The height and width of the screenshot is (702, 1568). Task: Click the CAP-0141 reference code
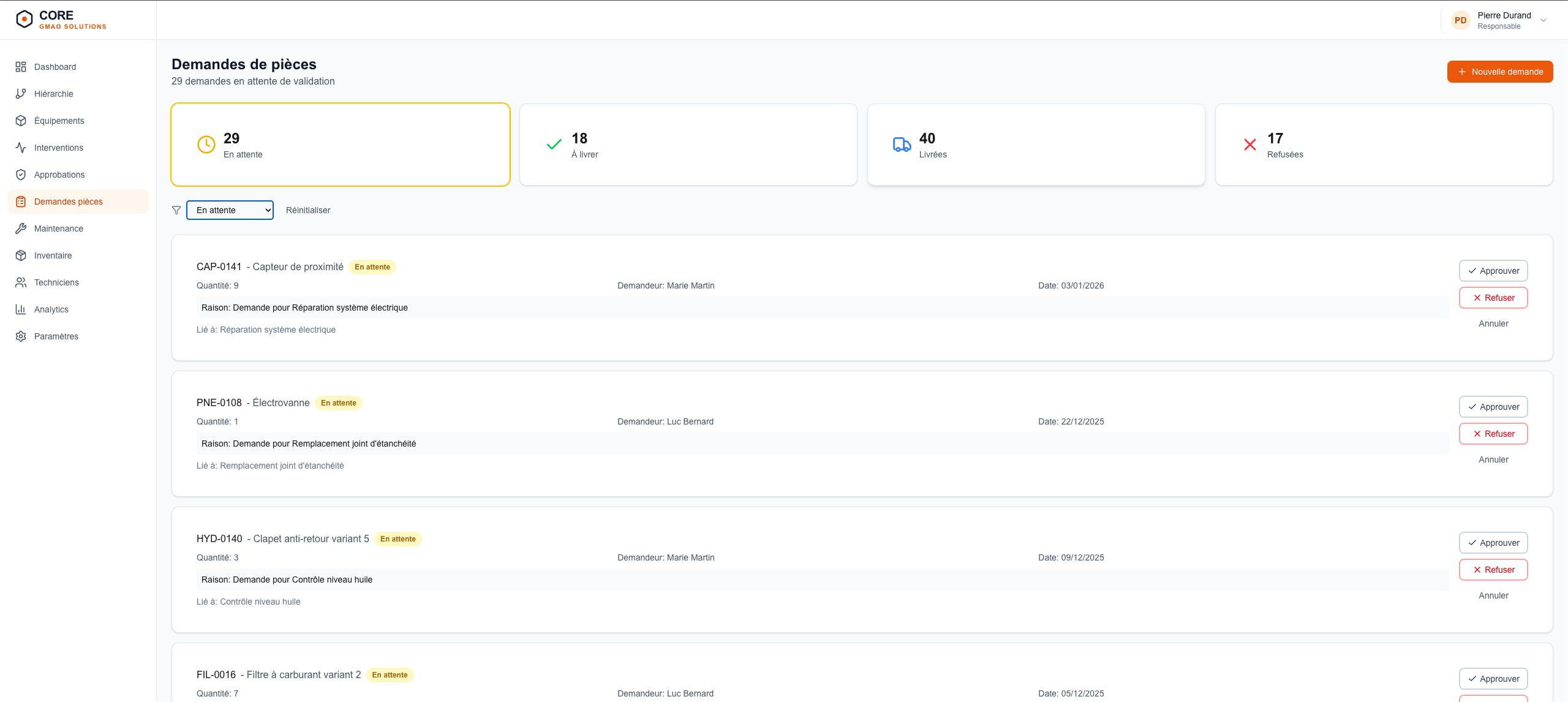coord(219,267)
